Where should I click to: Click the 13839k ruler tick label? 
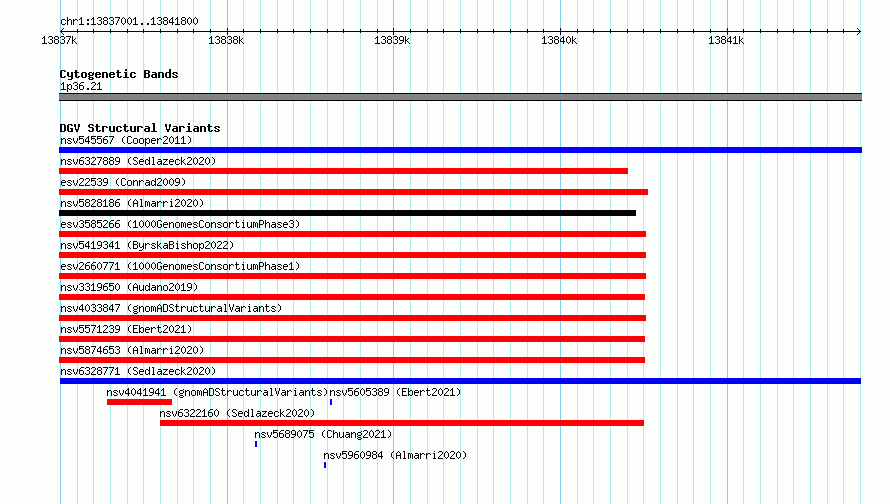[392, 40]
